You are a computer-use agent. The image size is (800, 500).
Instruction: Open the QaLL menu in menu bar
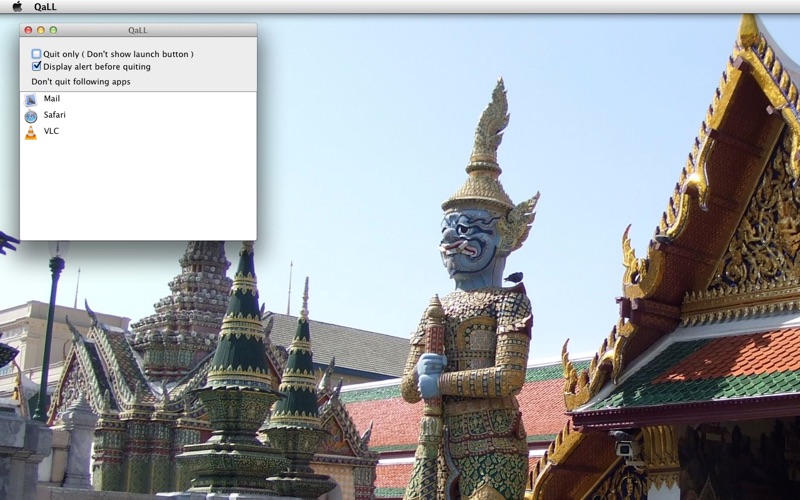pos(45,7)
